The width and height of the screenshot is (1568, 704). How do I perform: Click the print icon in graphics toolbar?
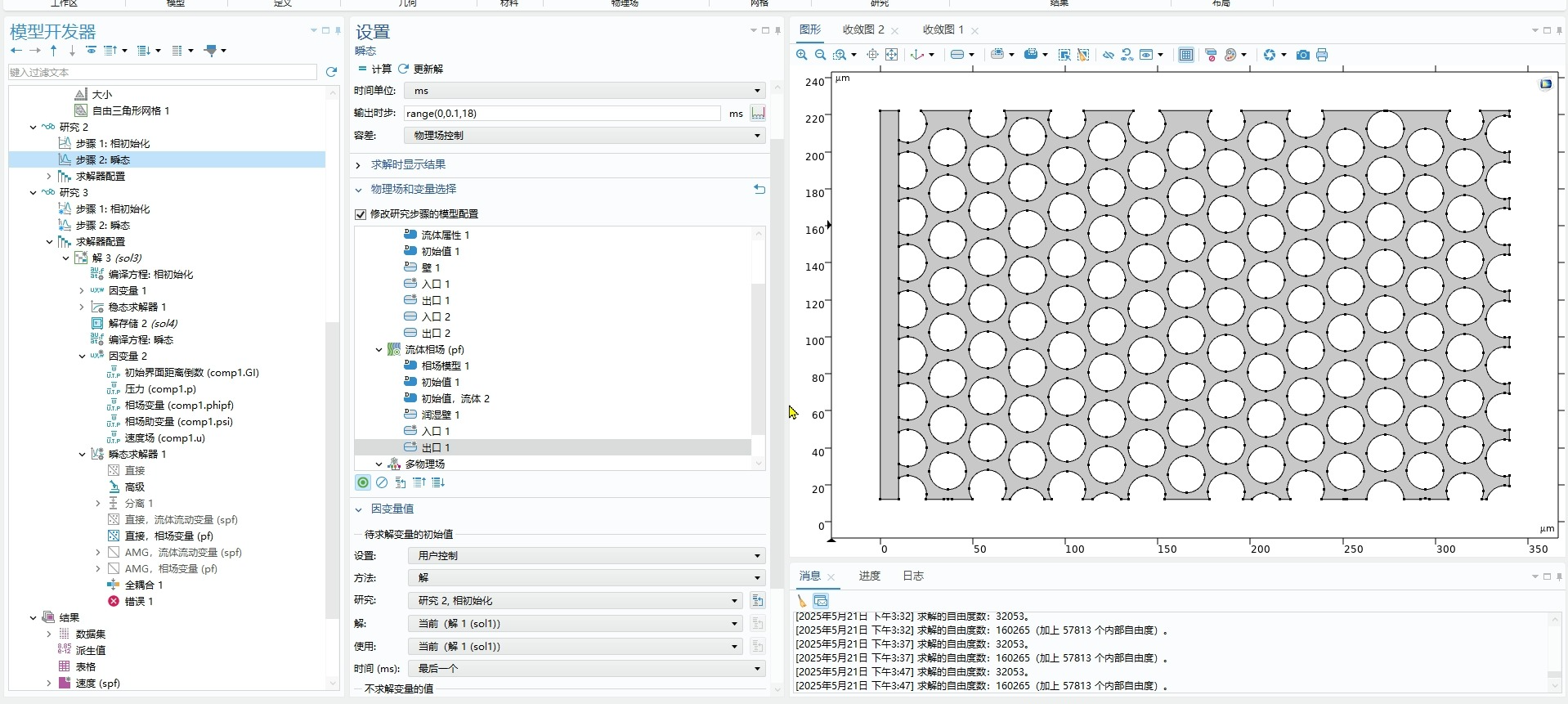click(x=1322, y=55)
